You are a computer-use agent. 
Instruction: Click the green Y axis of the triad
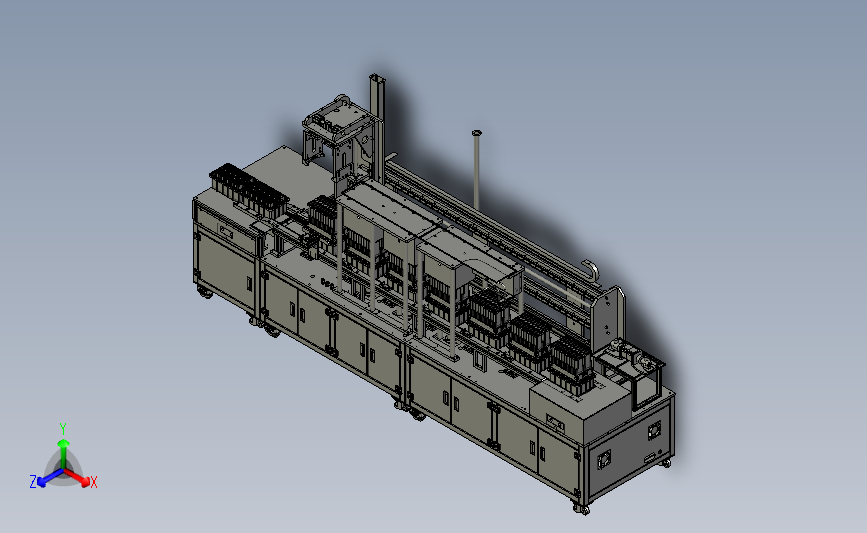pos(63,453)
